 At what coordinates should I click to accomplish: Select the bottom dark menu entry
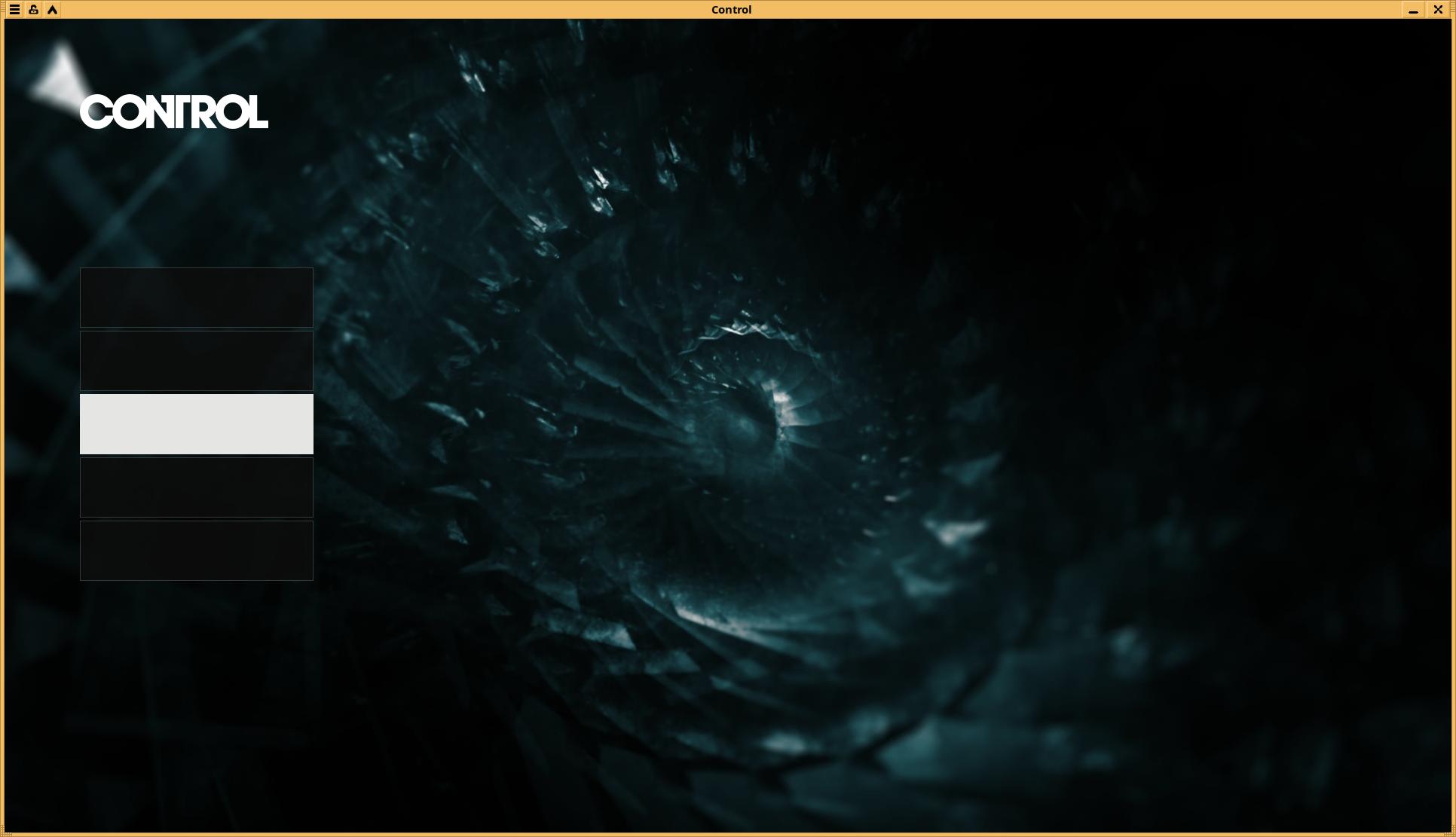pos(196,551)
